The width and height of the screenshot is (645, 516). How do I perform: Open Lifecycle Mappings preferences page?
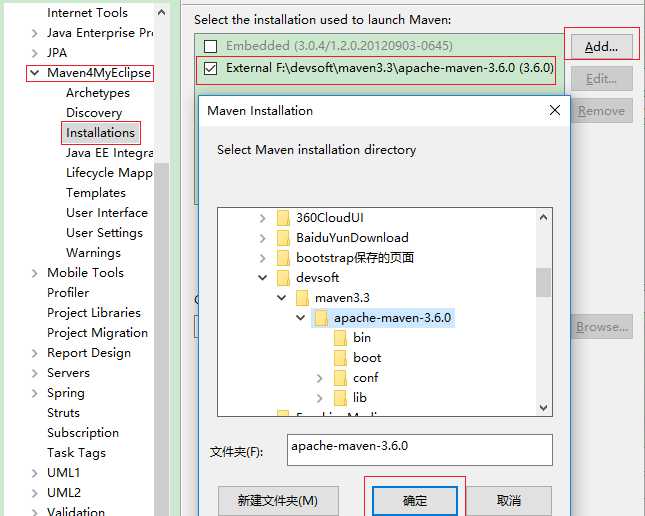pyautogui.click(x=109, y=173)
